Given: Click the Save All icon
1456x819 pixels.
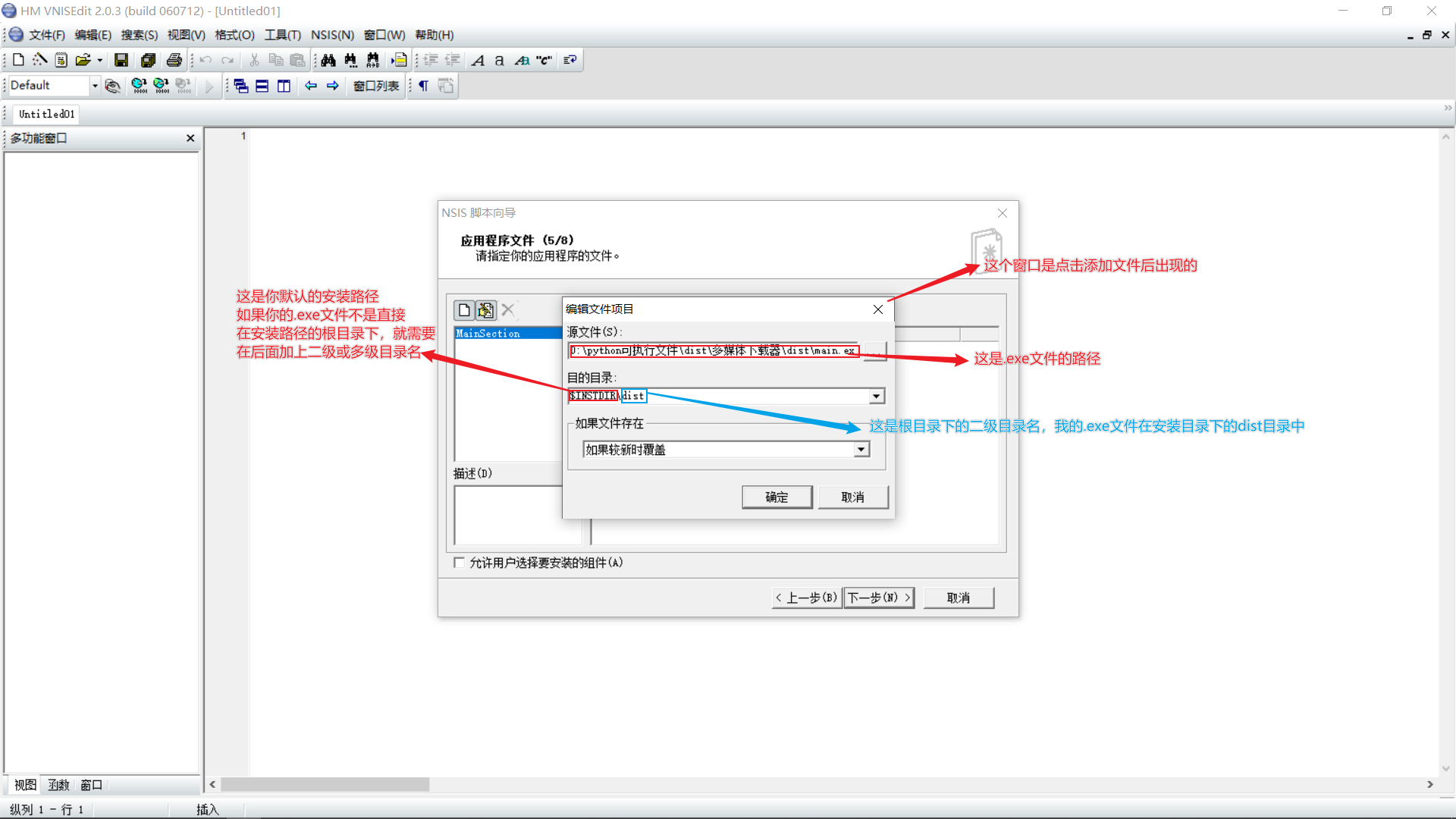Looking at the screenshot, I should click(148, 60).
